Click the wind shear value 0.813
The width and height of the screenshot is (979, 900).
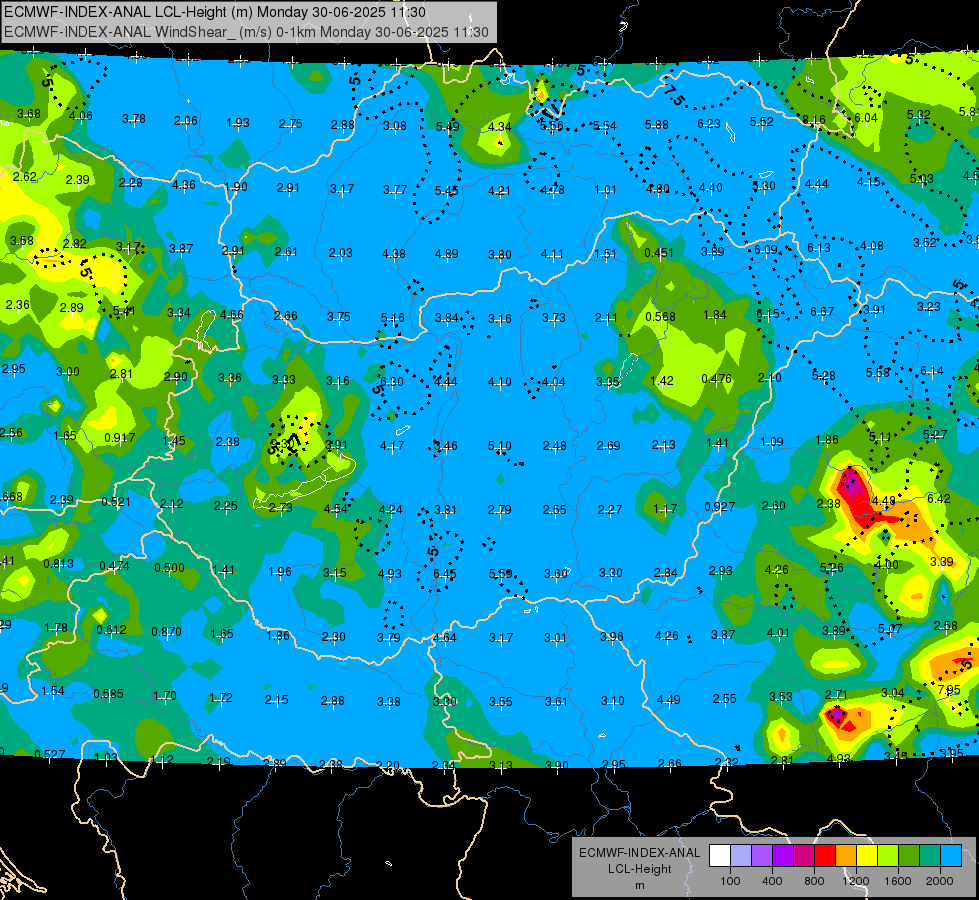58,564
